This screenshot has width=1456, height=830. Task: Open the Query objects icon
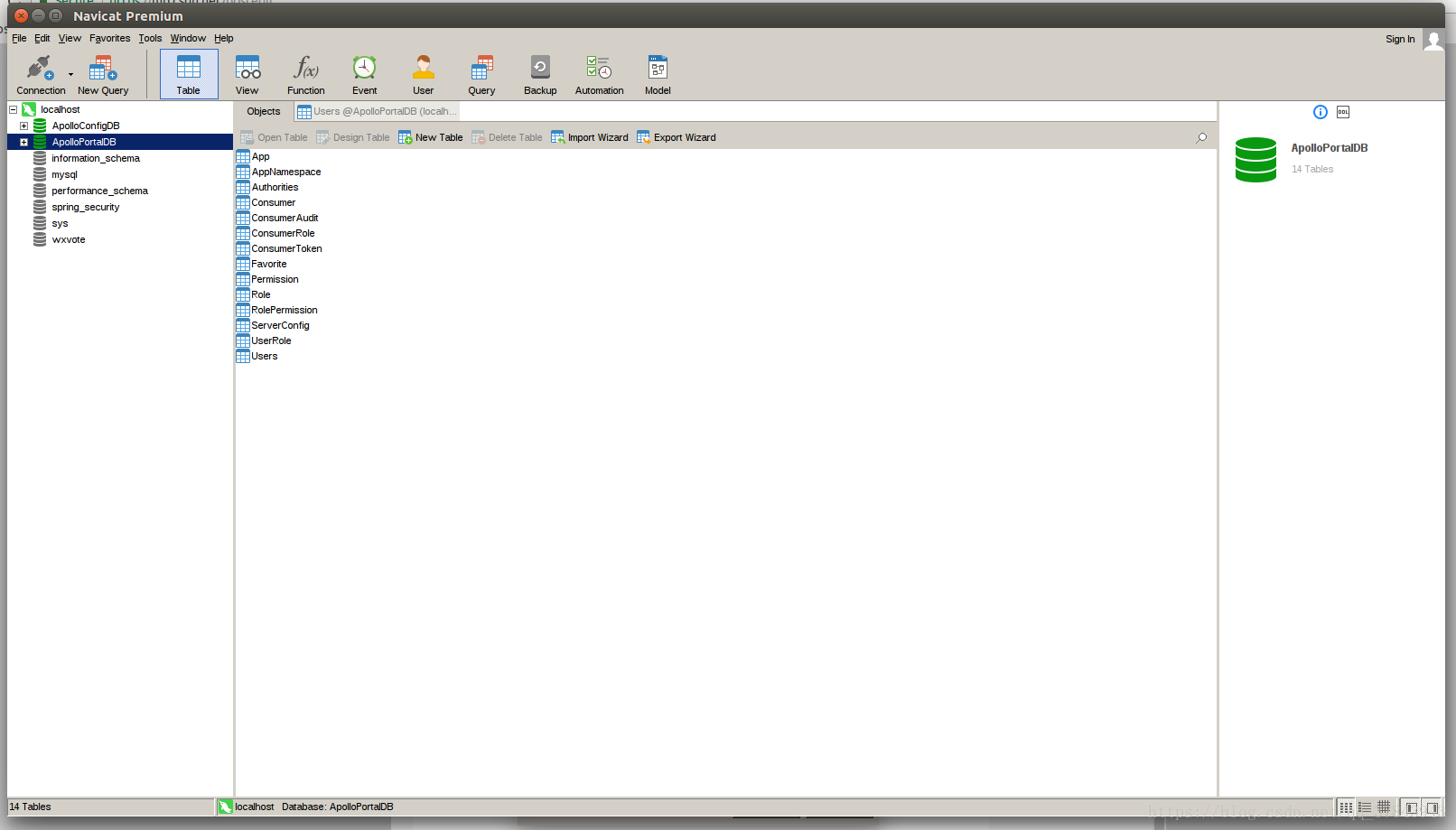(x=481, y=74)
